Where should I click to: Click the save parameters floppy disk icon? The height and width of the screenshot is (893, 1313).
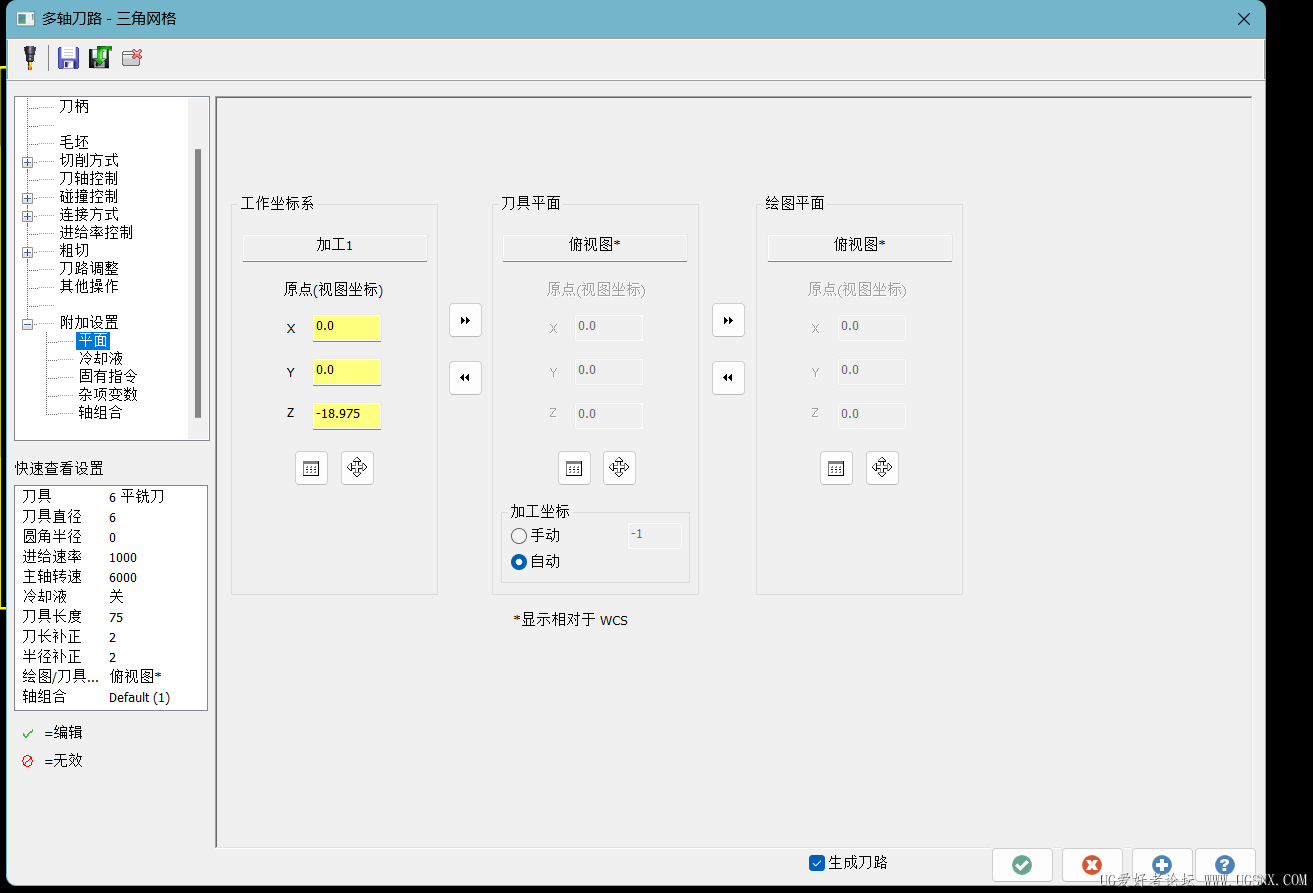click(x=68, y=58)
